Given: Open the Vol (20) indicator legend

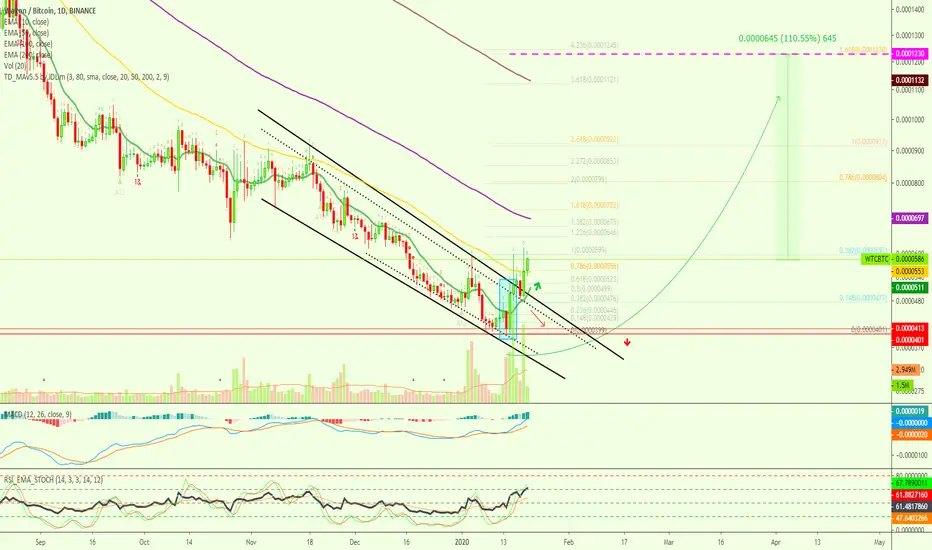Looking at the screenshot, I should point(14,66).
